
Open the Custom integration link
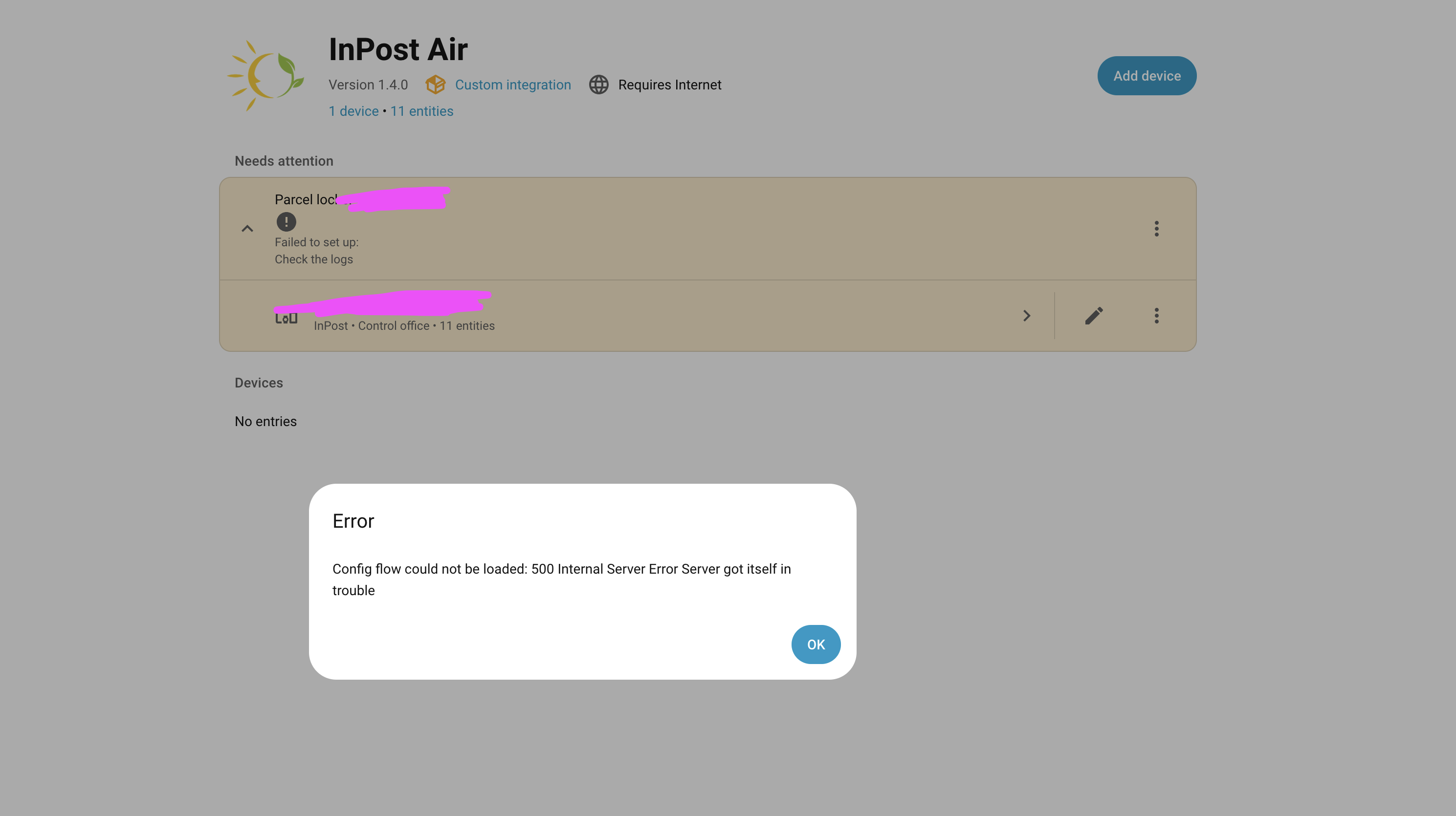coord(513,85)
